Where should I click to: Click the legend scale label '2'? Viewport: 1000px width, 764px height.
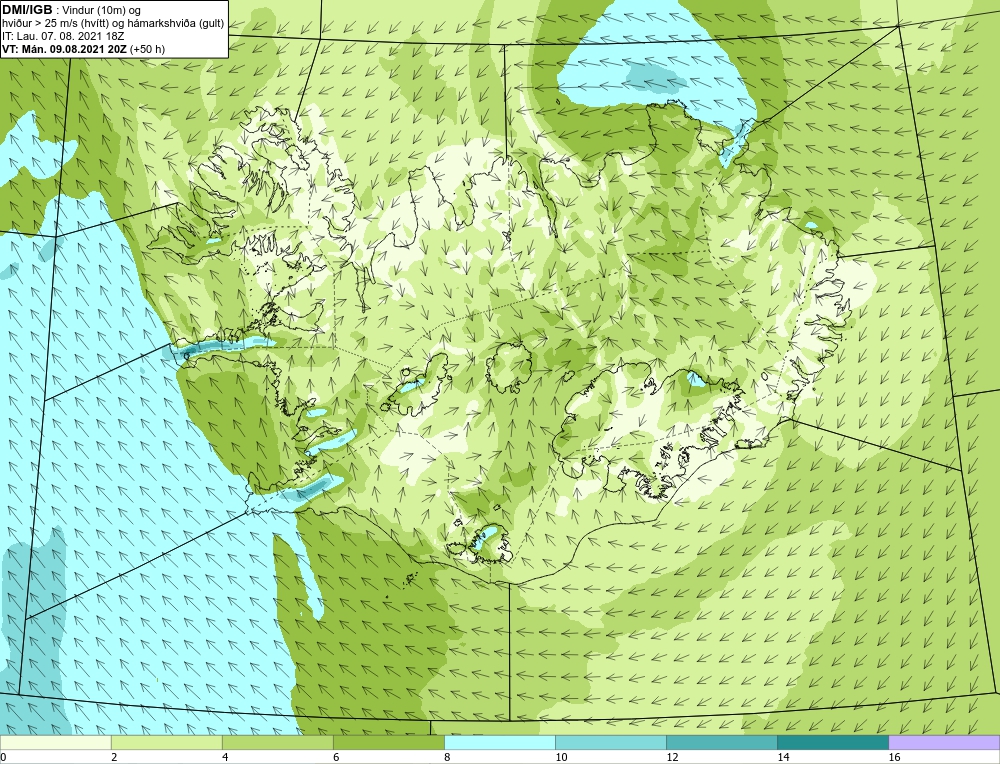click(114, 758)
